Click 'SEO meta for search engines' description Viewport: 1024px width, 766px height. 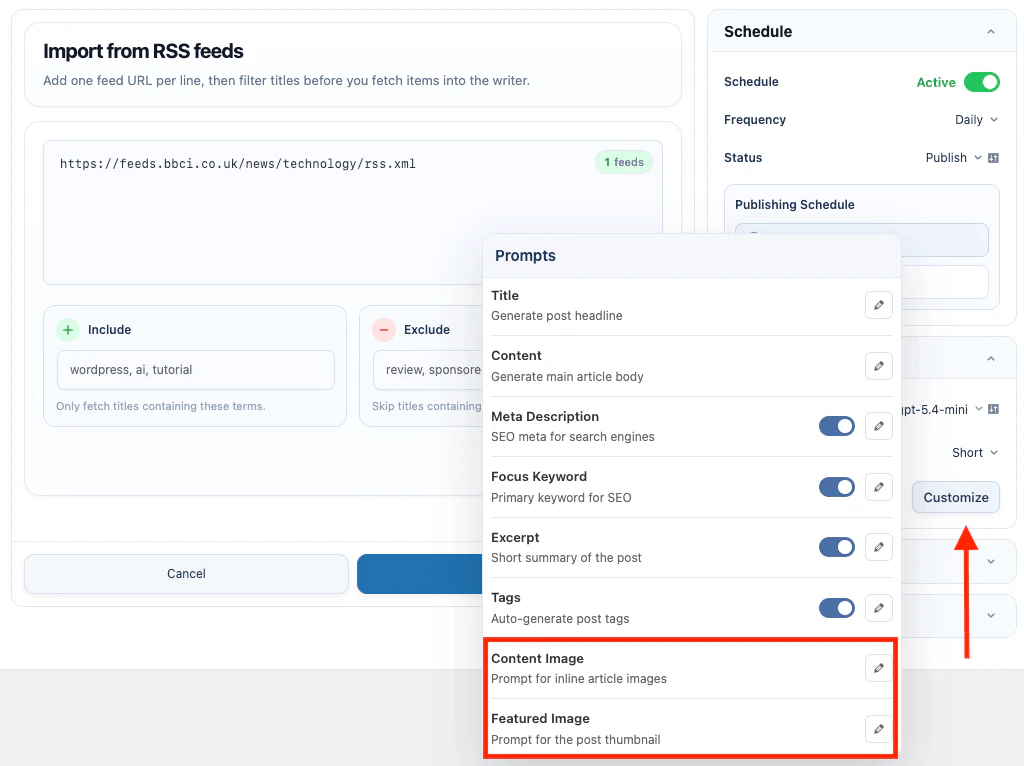pyautogui.click(x=573, y=437)
